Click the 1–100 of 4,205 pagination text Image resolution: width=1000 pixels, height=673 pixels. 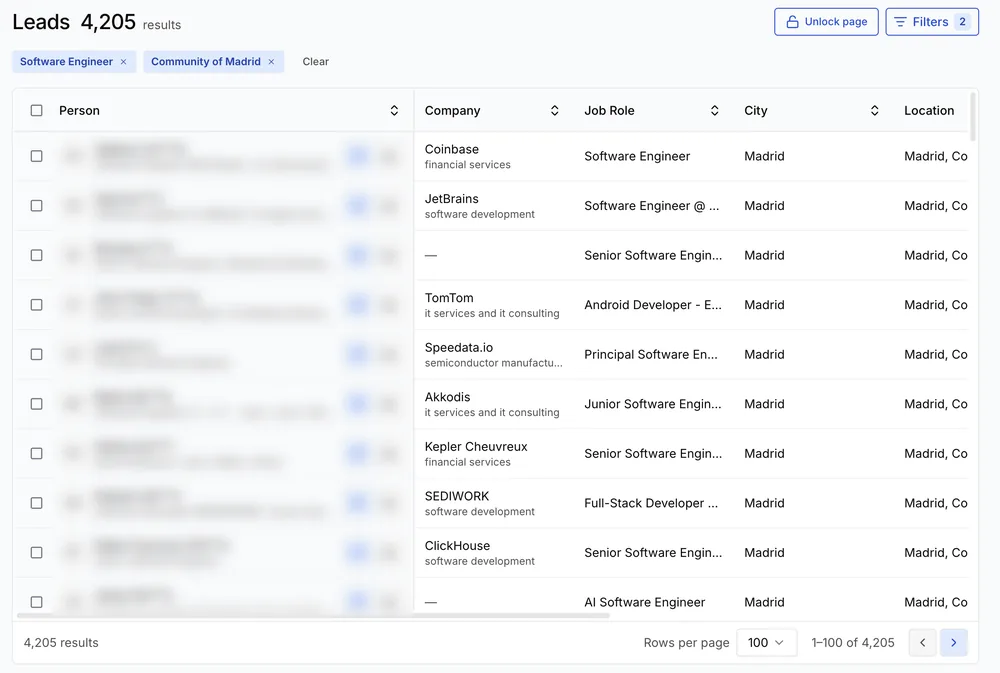click(853, 642)
